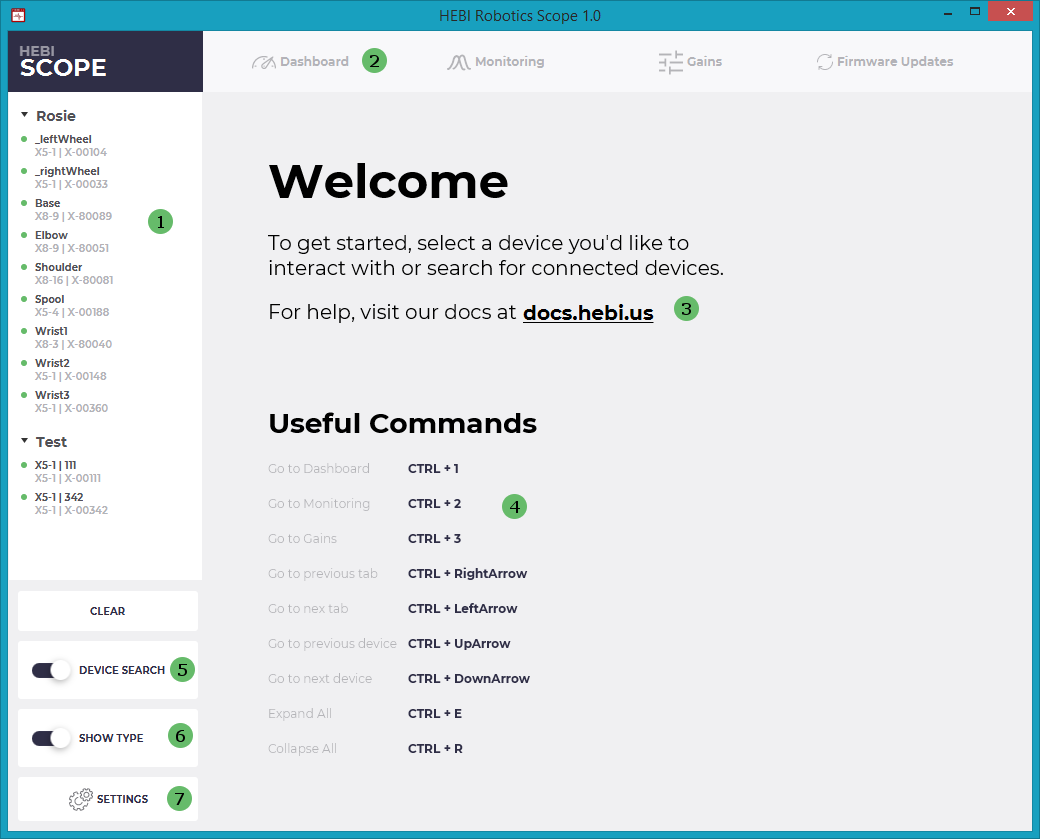
Task: Toggle the Device Search switch
Action: (50, 670)
